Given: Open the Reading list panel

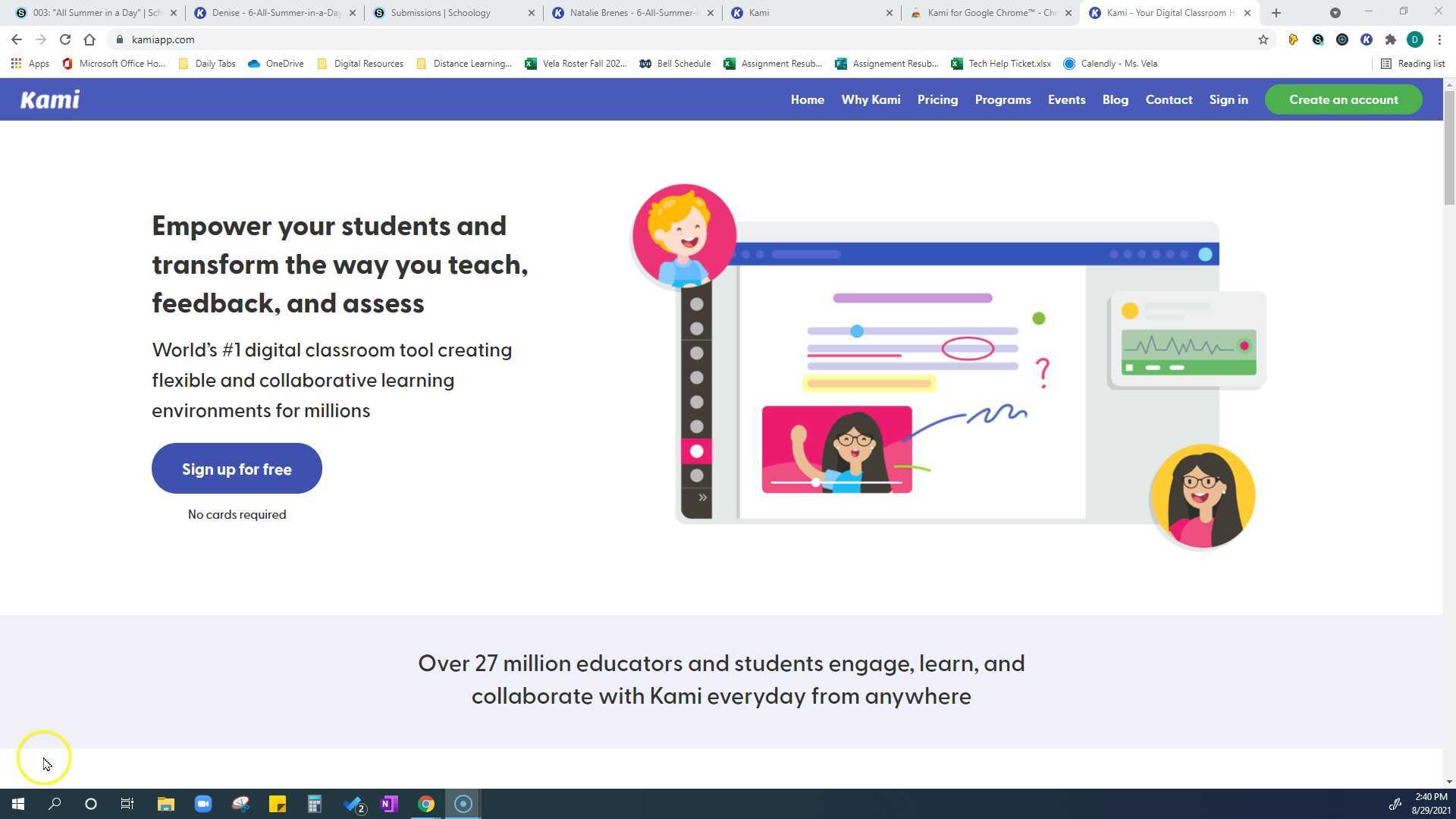Looking at the screenshot, I should (x=1412, y=64).
